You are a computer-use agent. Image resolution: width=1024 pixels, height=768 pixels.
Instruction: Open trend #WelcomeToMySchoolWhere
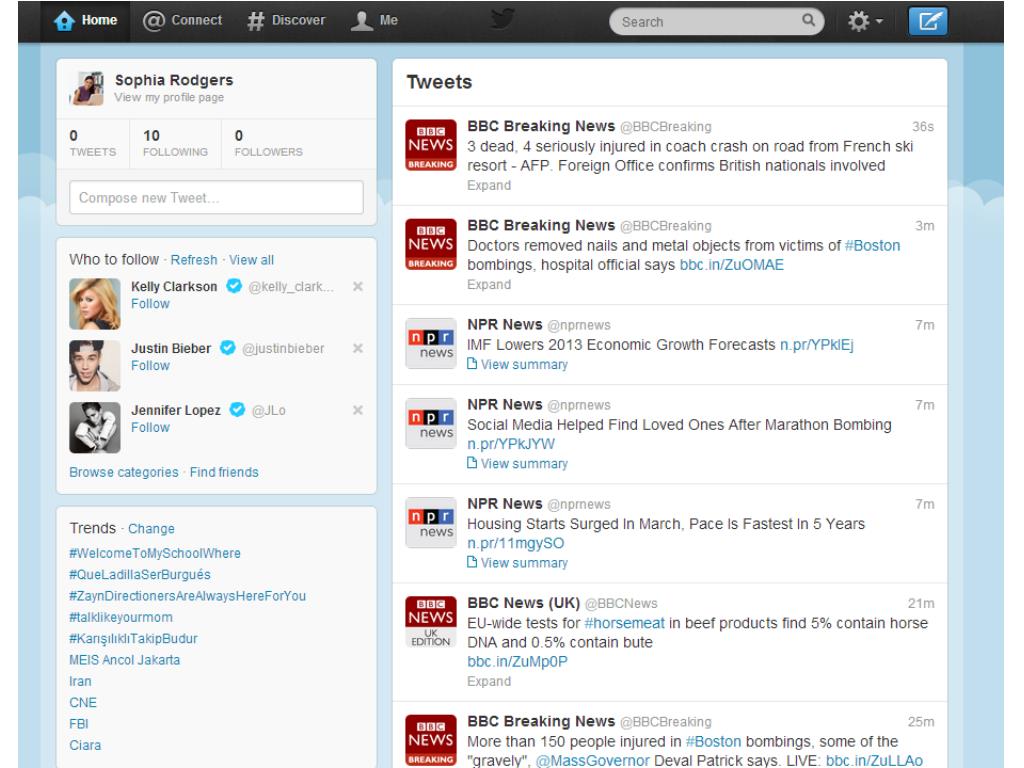click(x=155, y=553)
